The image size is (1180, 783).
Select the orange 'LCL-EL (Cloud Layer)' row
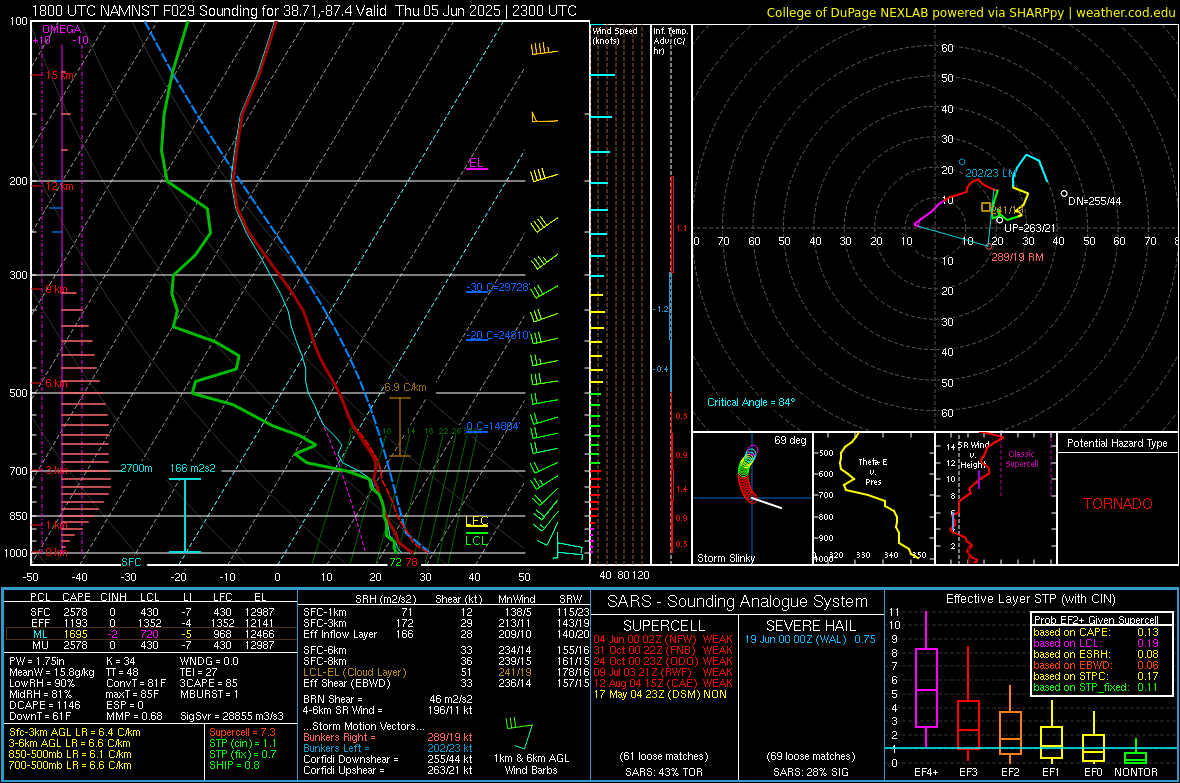pyautogui.click(x=446, y=672)
